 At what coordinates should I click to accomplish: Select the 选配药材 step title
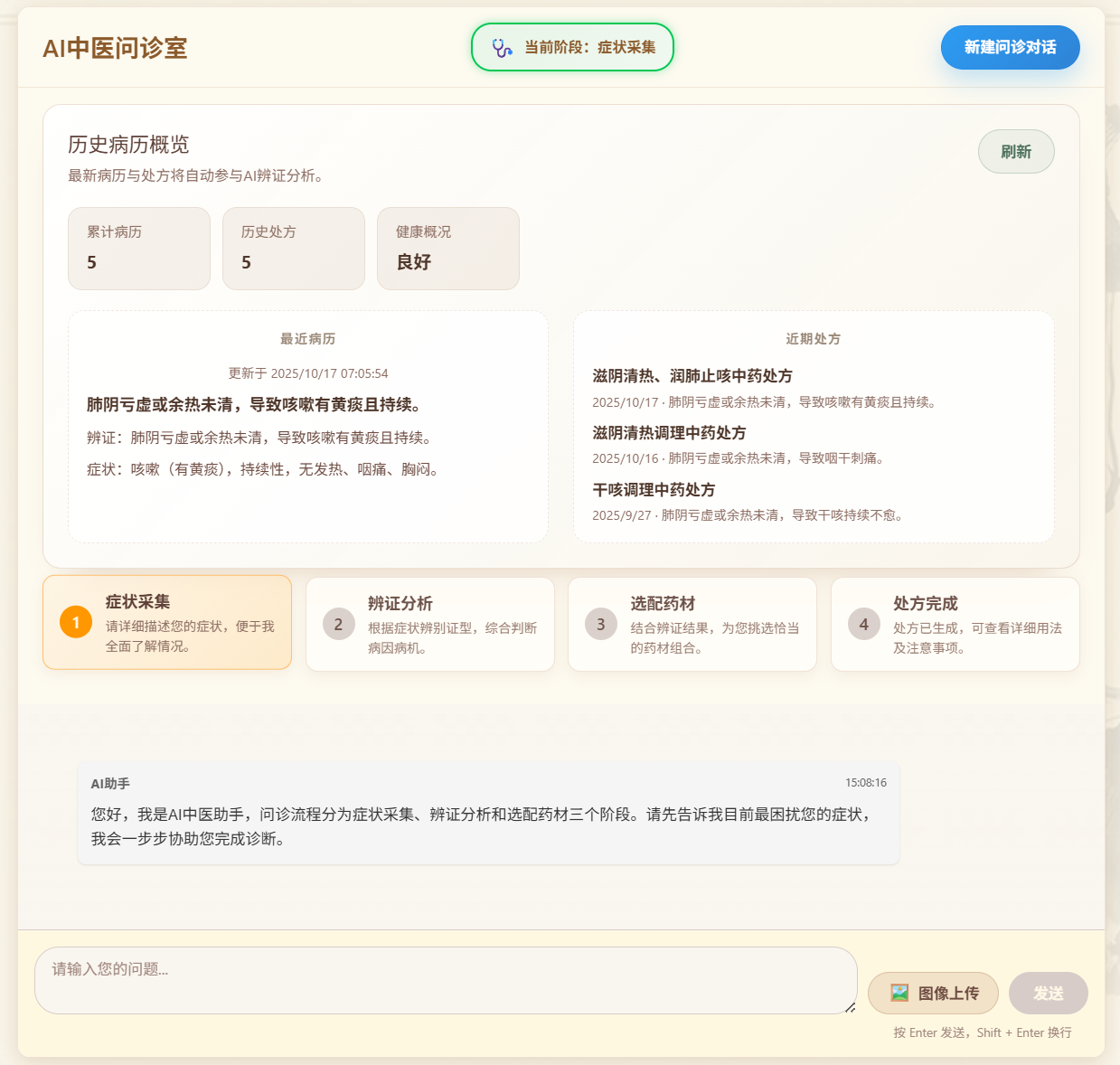(663, 603)
